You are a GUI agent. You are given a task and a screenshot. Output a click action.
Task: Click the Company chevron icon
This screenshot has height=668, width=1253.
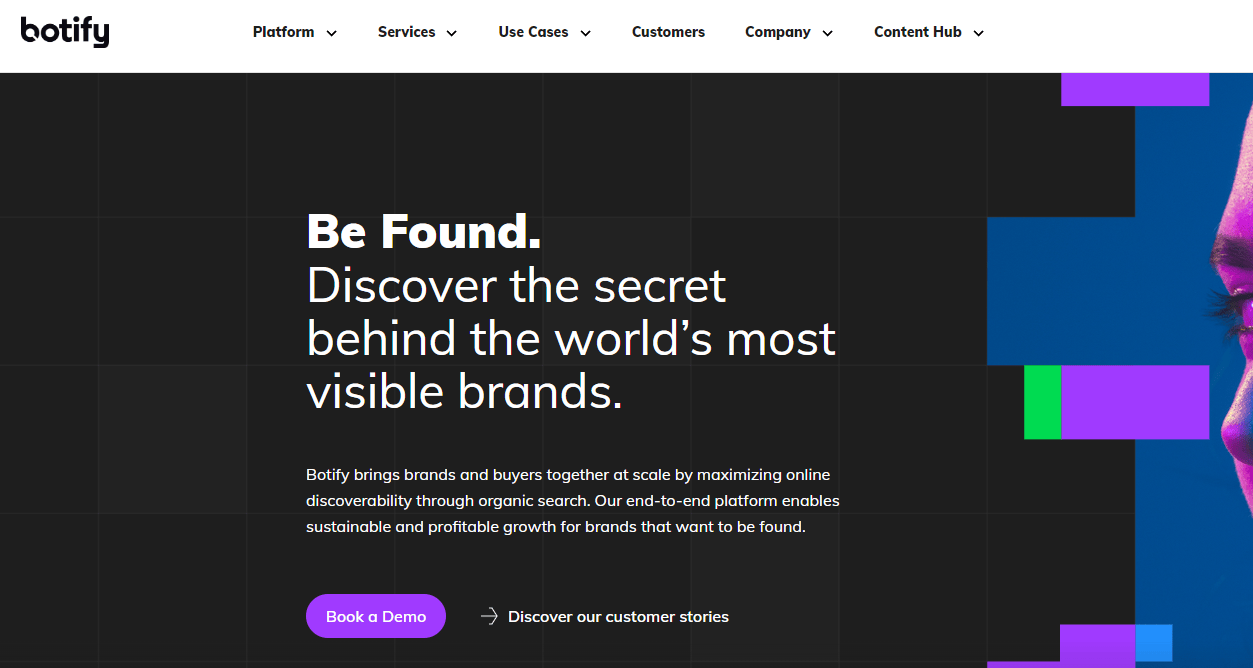[827, 32]
